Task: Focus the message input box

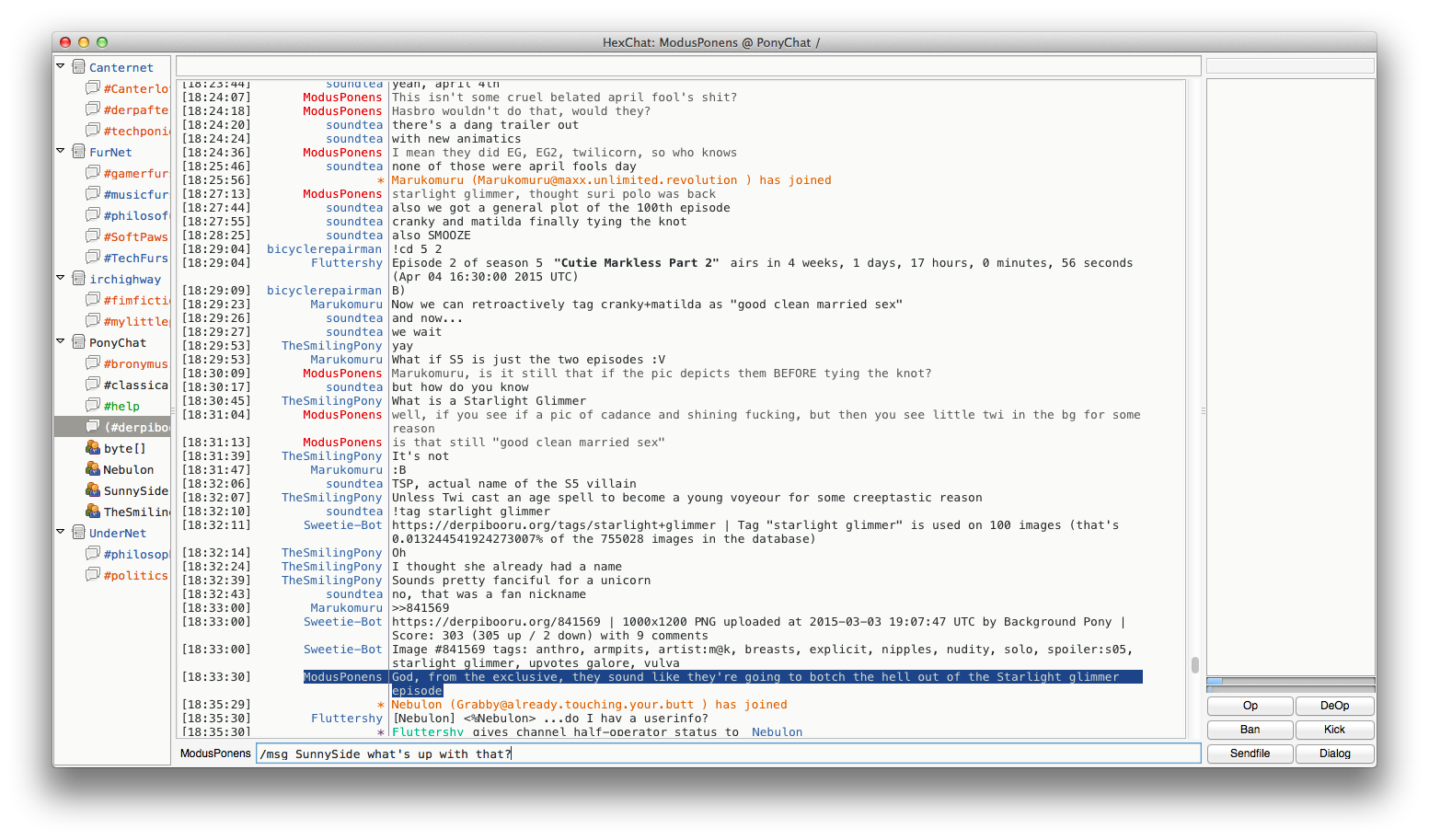Action: coord(728,754)
